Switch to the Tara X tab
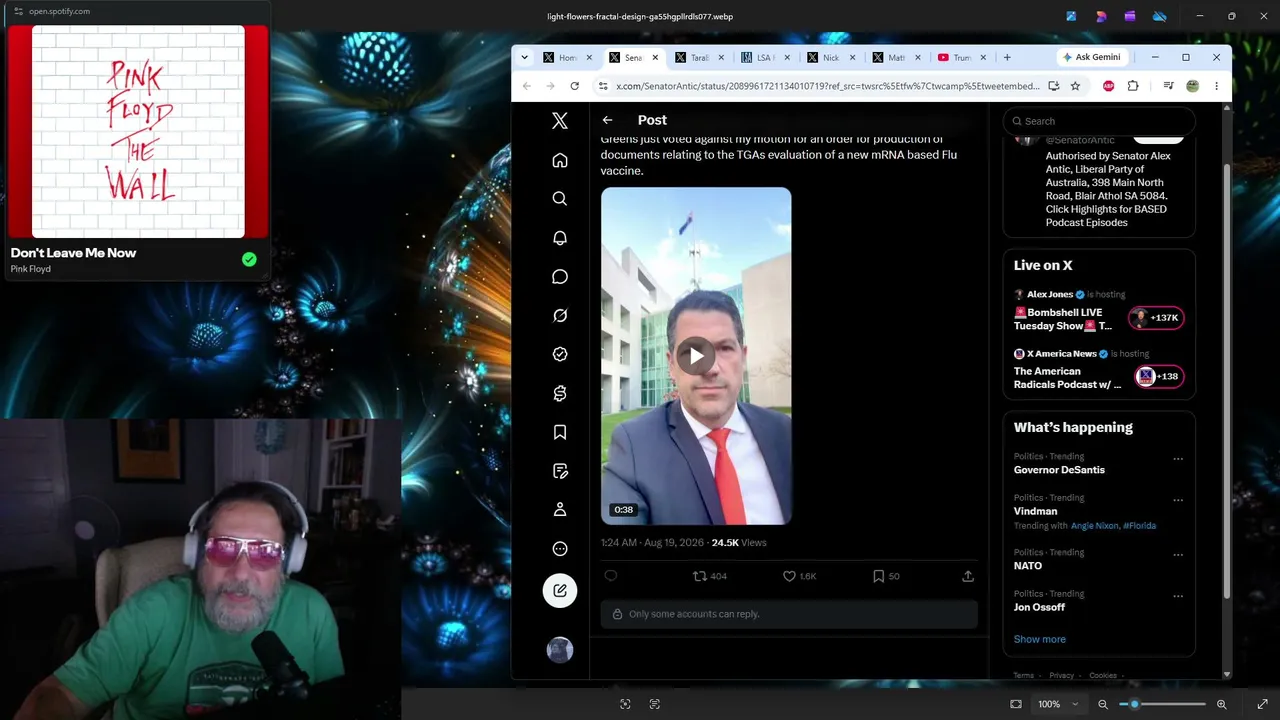Screen dimensions: 1280x720 pos(699,57)
